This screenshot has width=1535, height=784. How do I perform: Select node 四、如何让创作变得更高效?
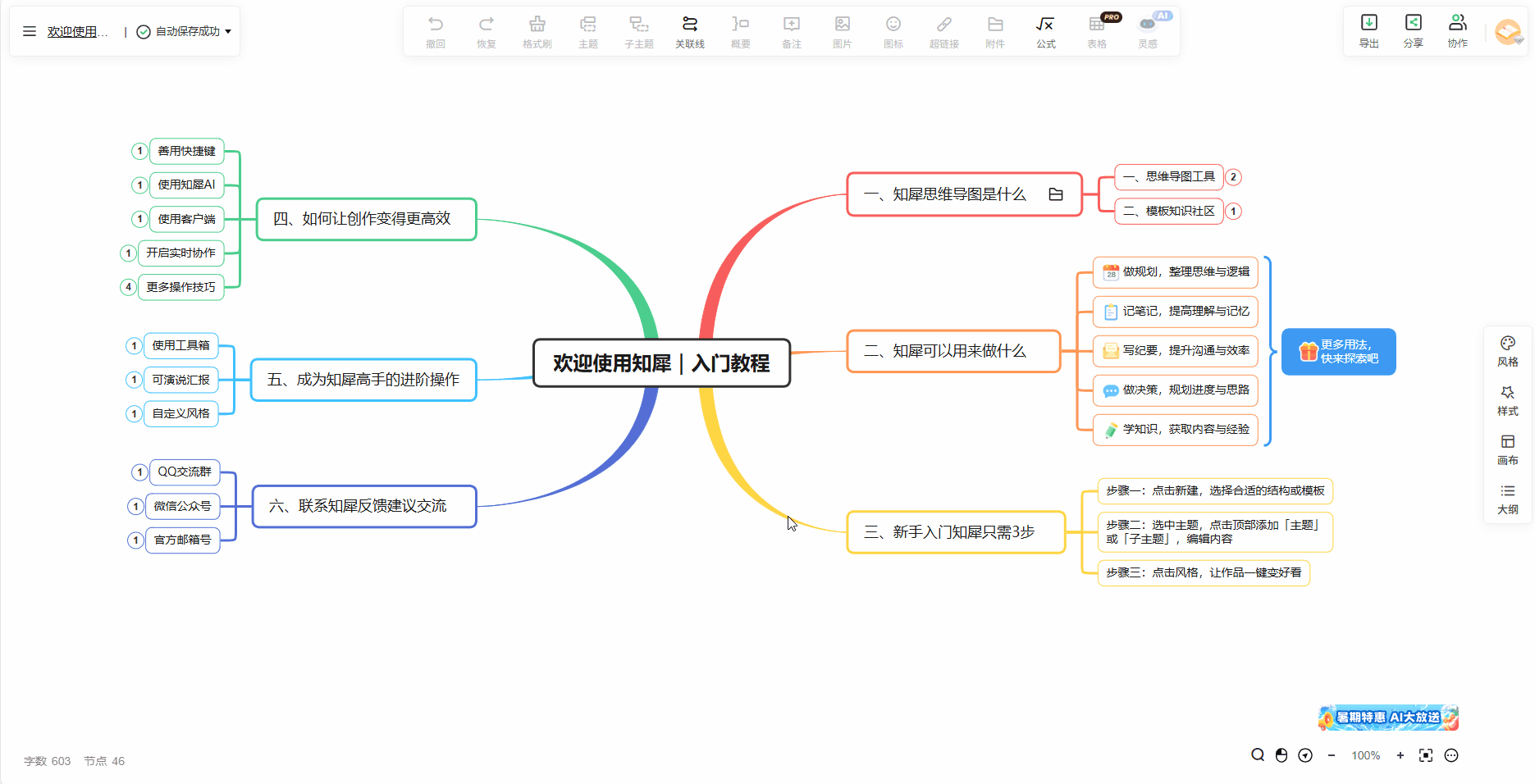(x=367, y=219)
